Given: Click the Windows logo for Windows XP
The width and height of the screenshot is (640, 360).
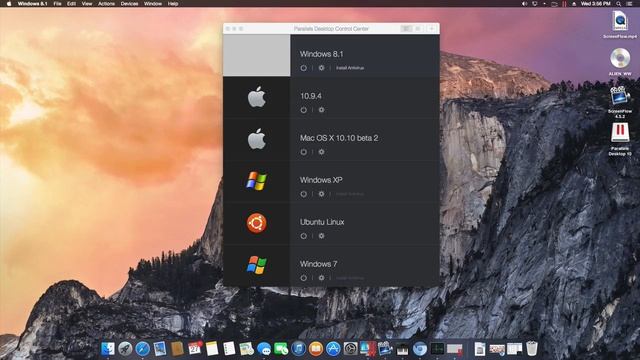Looking at the screenshot, I should pos(257,181).
